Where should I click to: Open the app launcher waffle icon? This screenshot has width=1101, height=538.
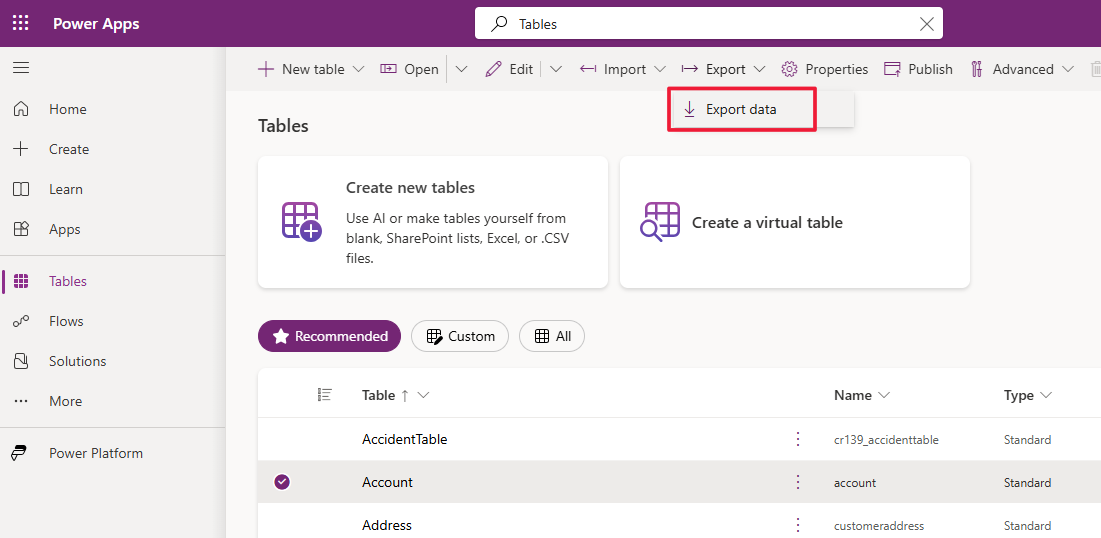pos(20,23)
